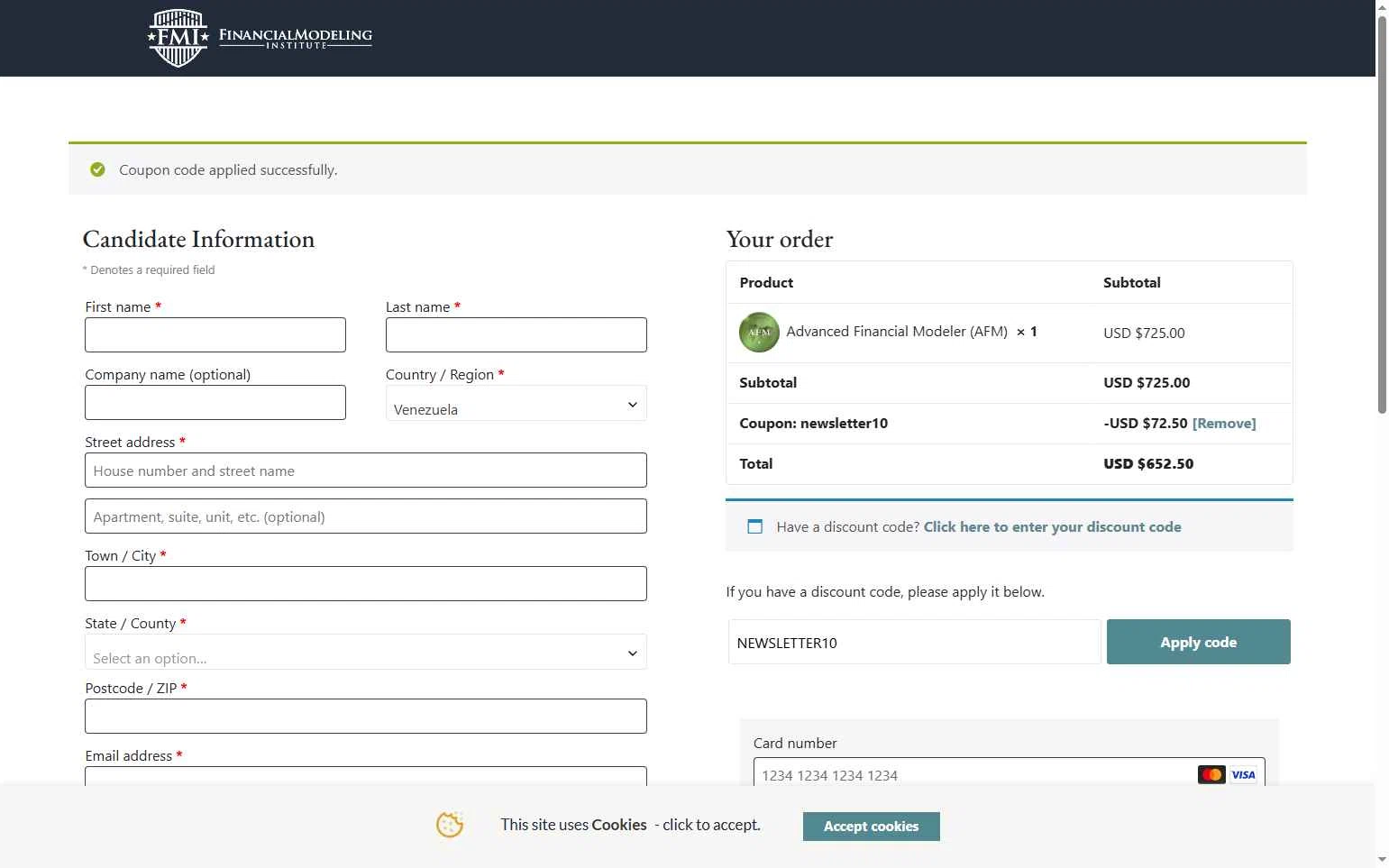
Task: Click the scrollbar down arrow
Action: [1382, 860]
